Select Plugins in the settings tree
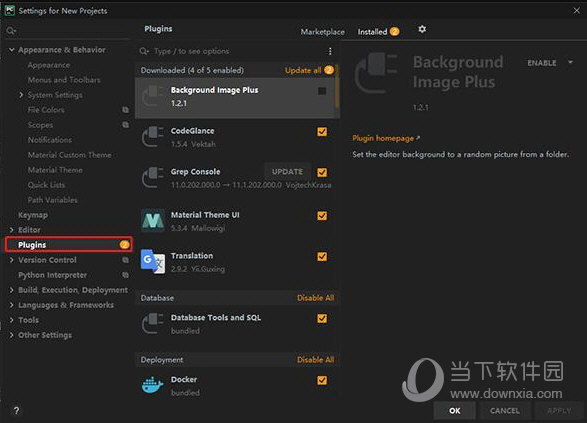The image size is (587, 423). point(69,244)
